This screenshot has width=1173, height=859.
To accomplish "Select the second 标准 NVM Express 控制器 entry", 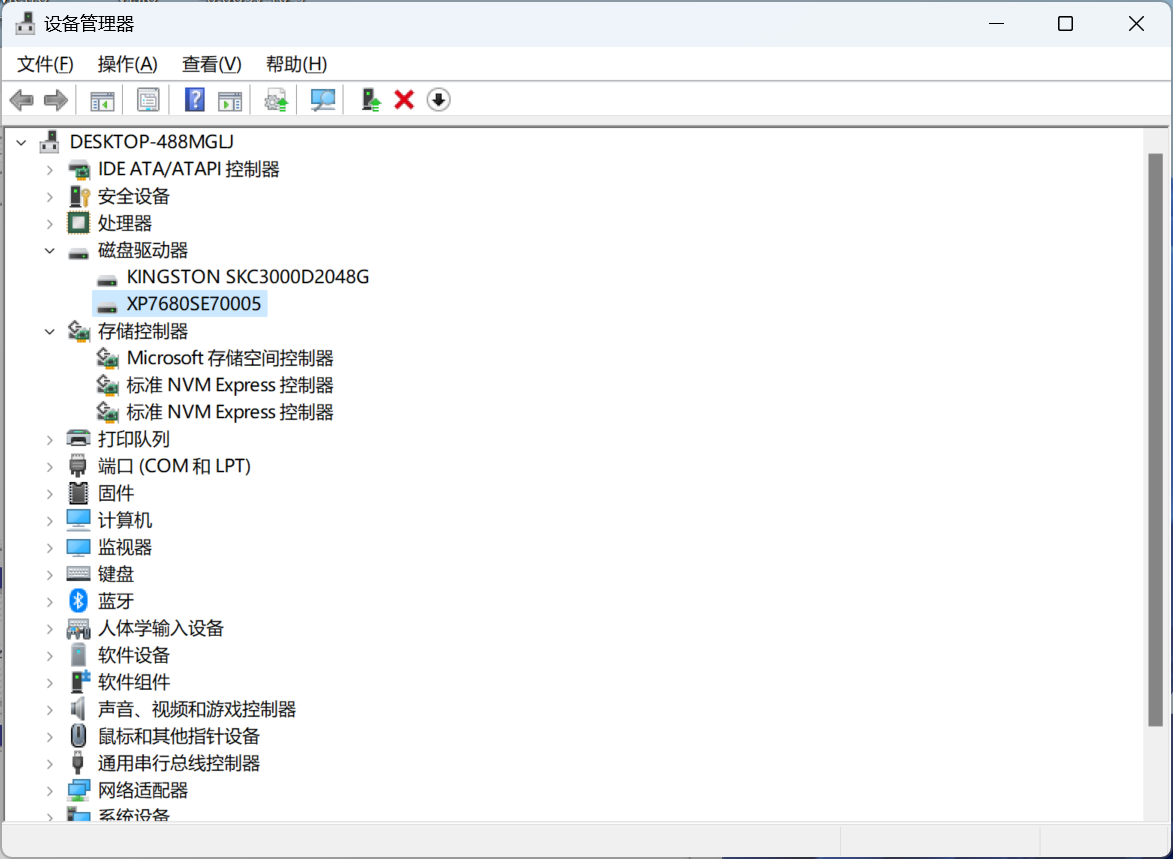I will (230, 412).
